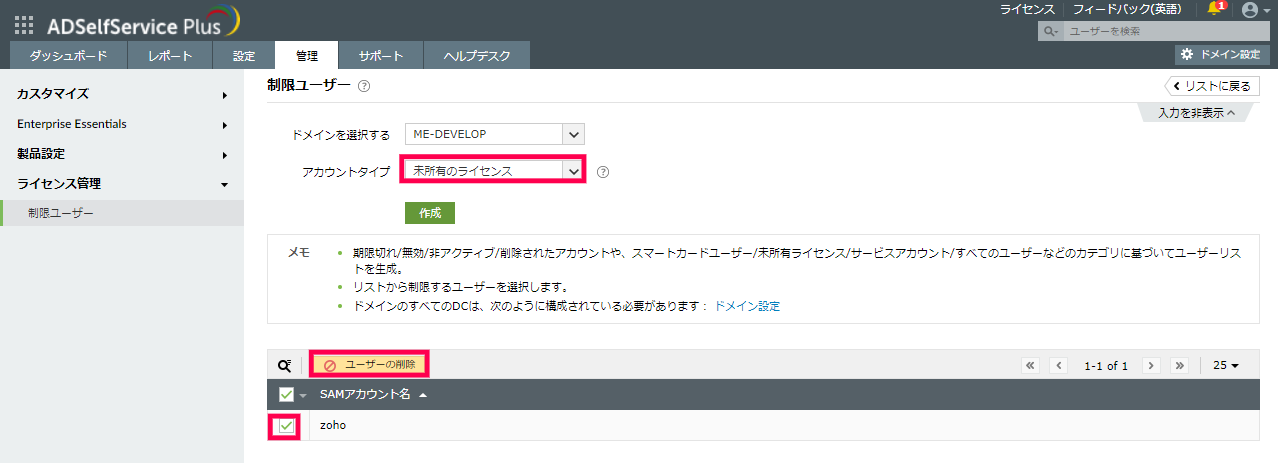1278x463 pixels.
Task: Click the ユーザーの削除 button
Action: [370, 365]
